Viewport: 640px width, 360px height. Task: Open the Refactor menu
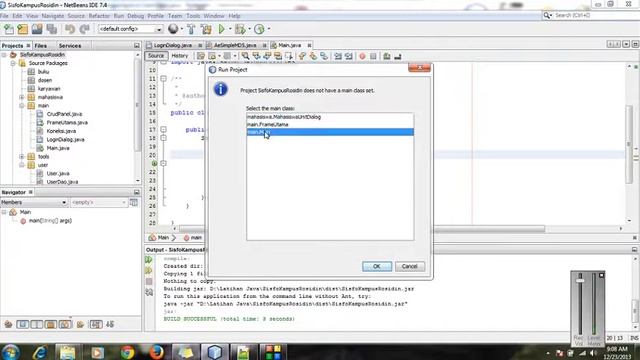(99, 16)
